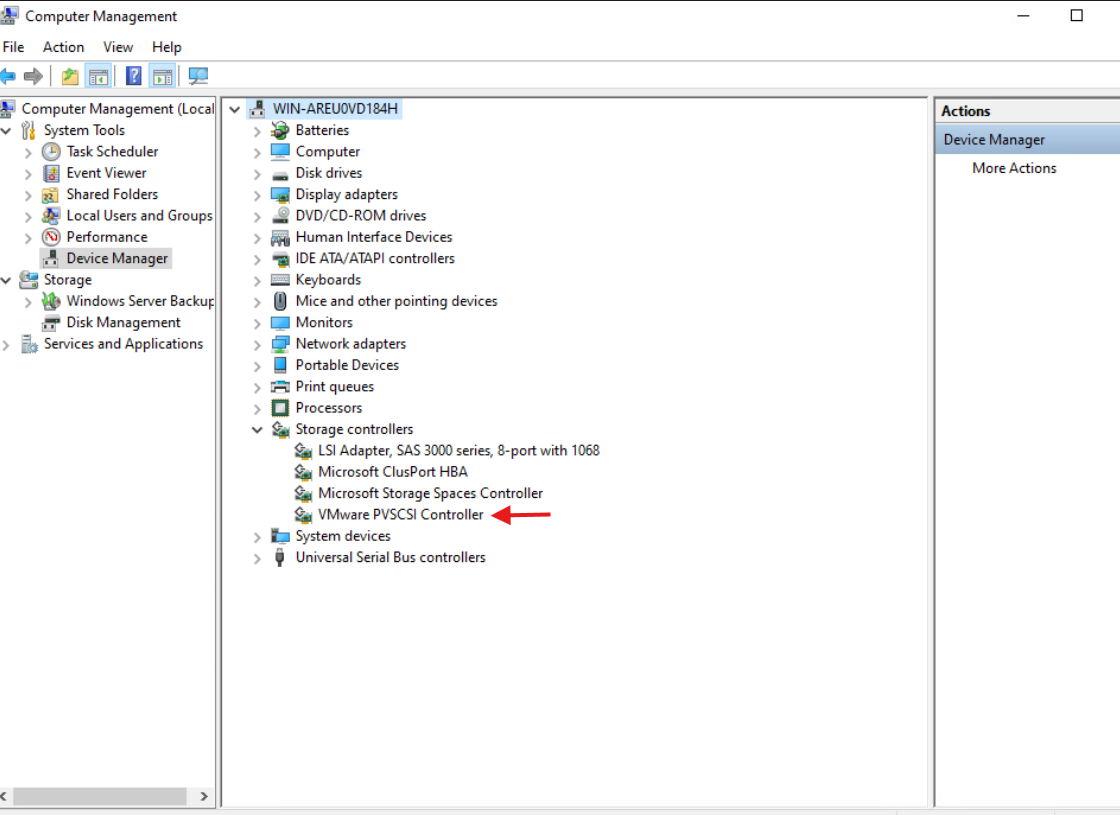Click the Back arrow toolbar icon

coord(9,76)
